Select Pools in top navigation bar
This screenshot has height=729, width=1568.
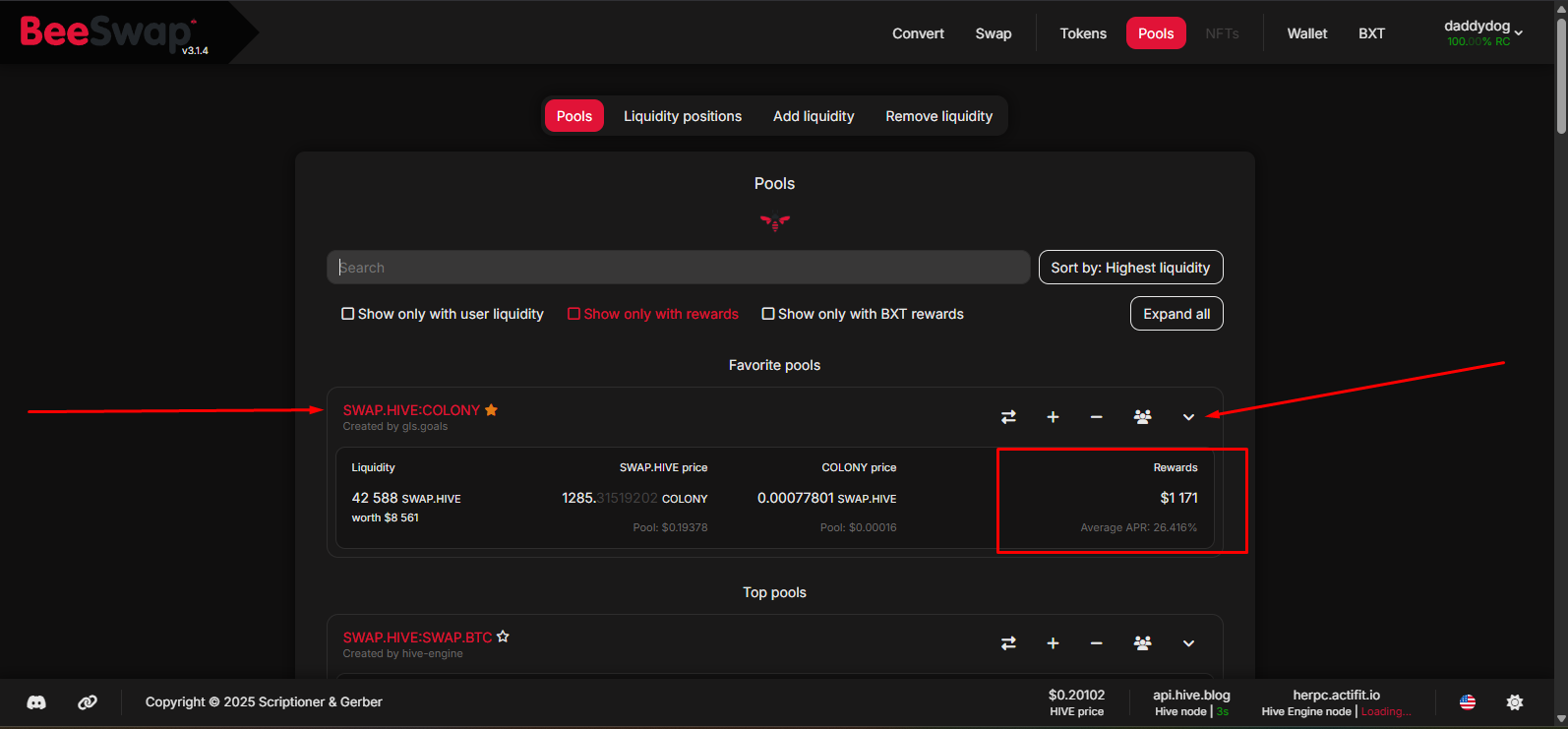click(x=1156, y=33)
